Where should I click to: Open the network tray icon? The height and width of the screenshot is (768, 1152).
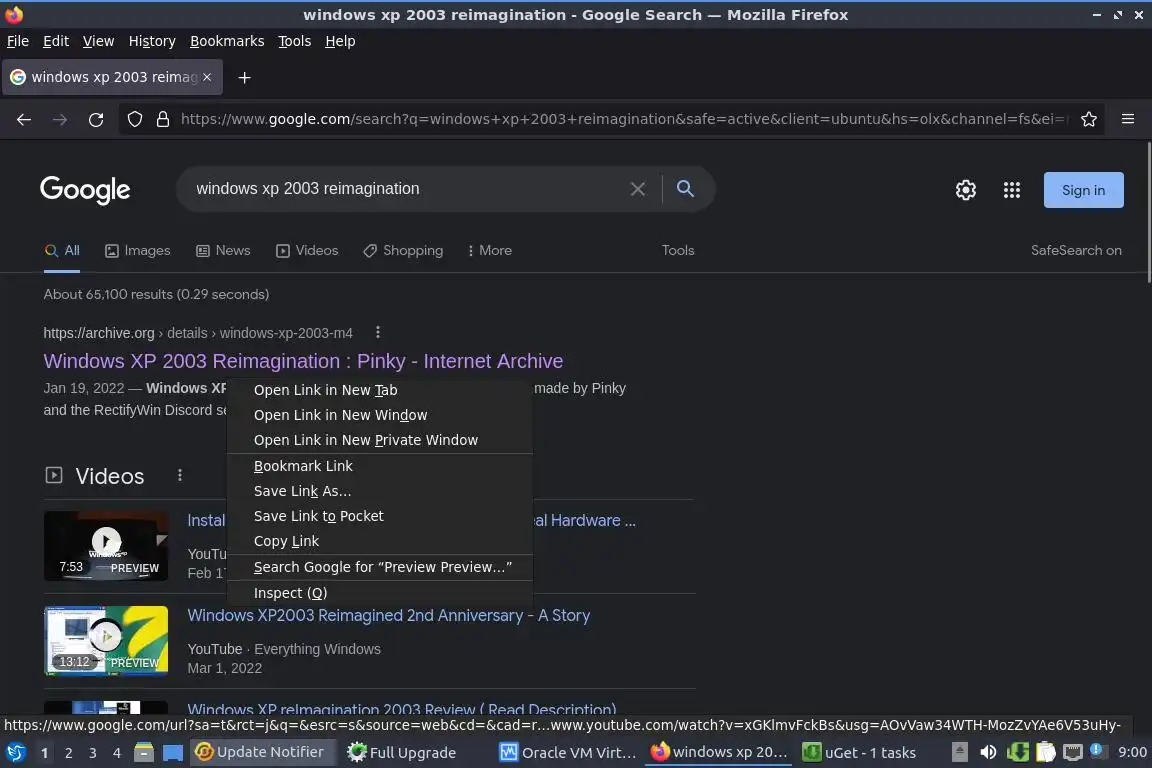click(x=1073, y=752)
